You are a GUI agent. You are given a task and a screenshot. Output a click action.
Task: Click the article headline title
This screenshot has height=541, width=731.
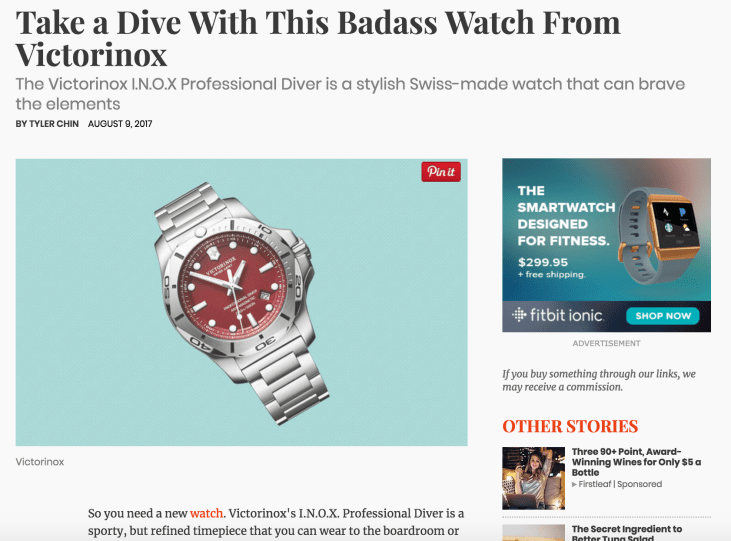click(318, 38)
